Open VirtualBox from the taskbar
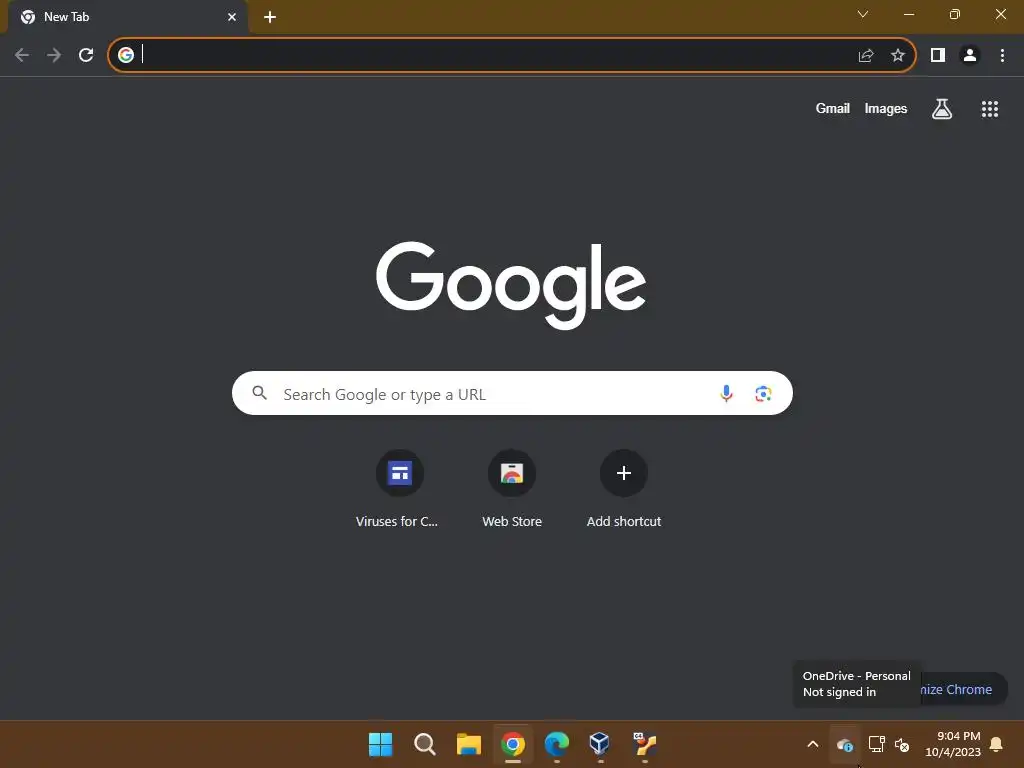1024x768 pixels. [600, 744]
